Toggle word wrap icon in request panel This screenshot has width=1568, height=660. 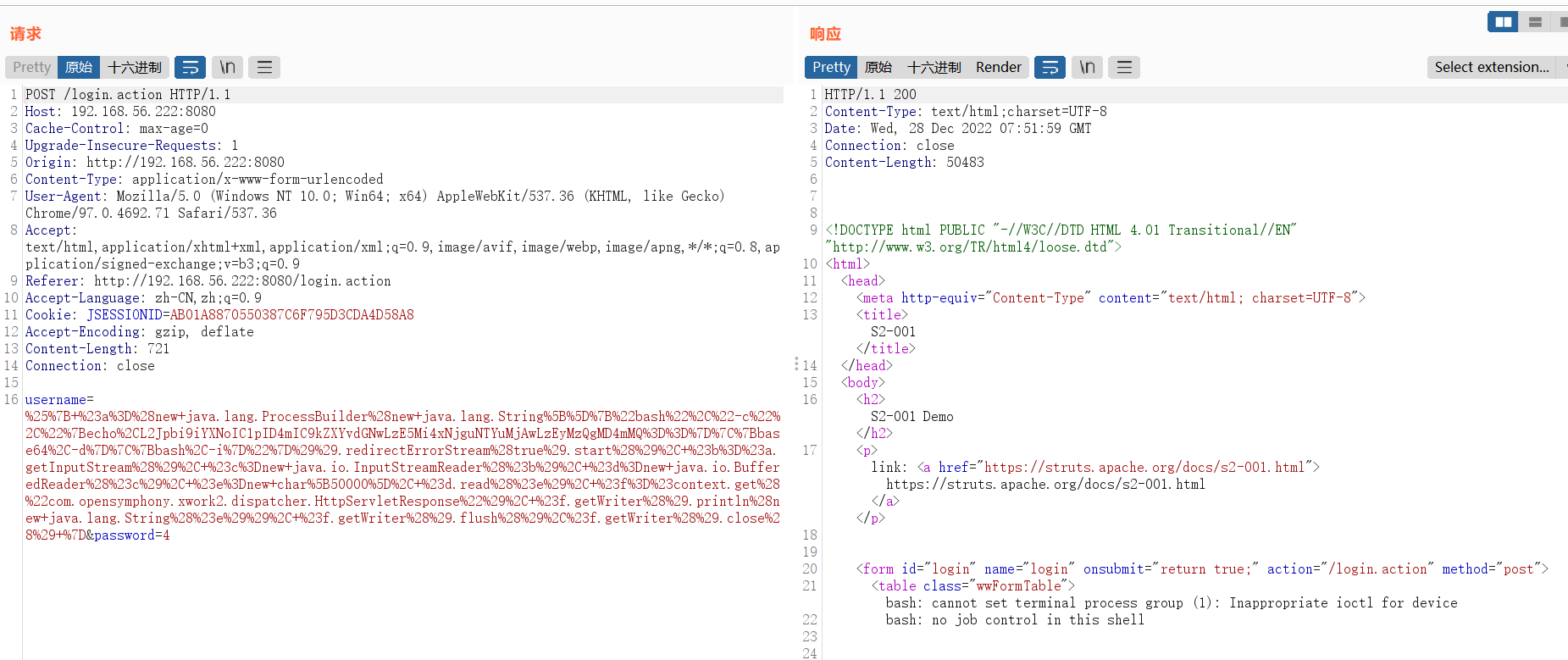191,67
